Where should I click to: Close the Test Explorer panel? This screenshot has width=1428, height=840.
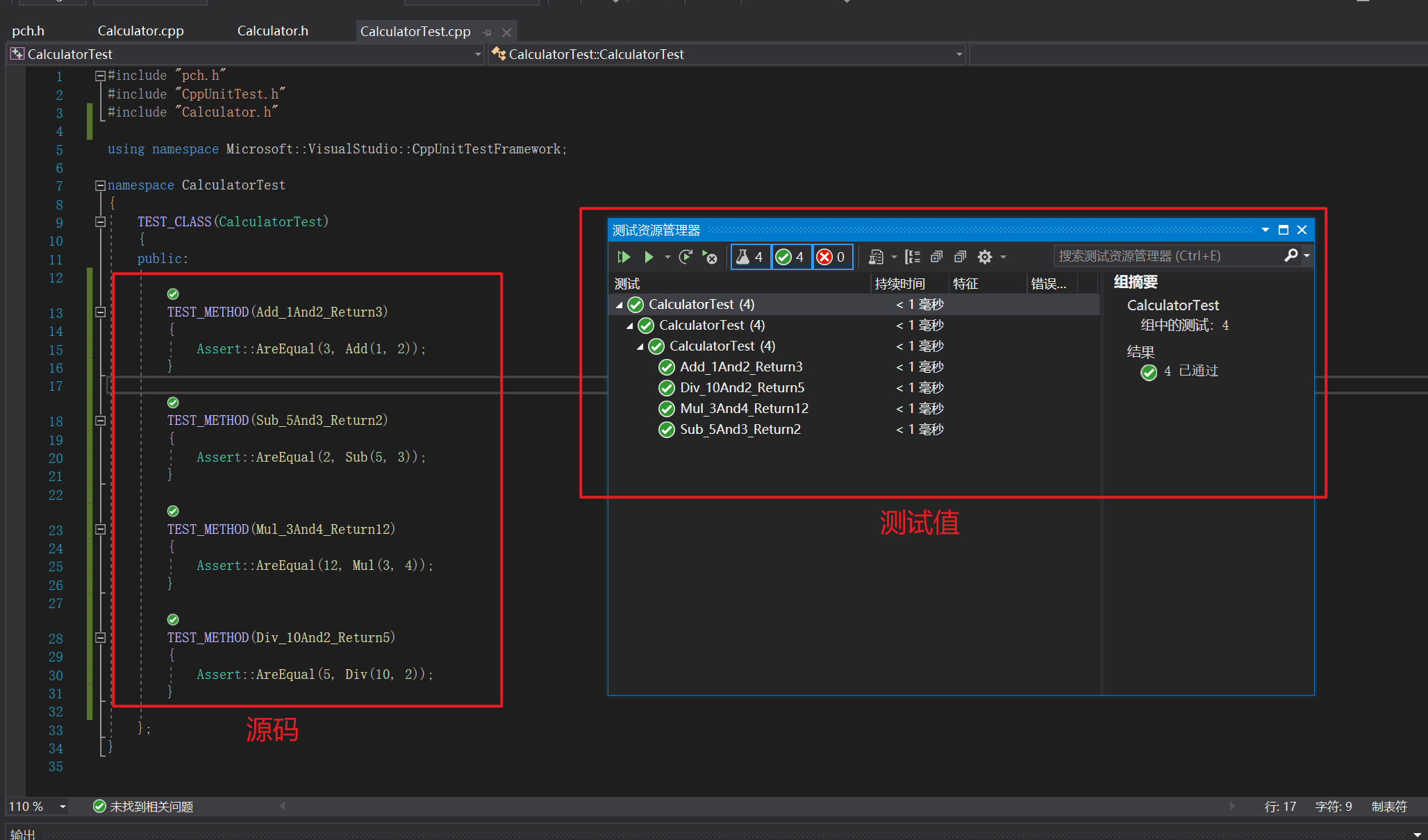click(1302, 230)
